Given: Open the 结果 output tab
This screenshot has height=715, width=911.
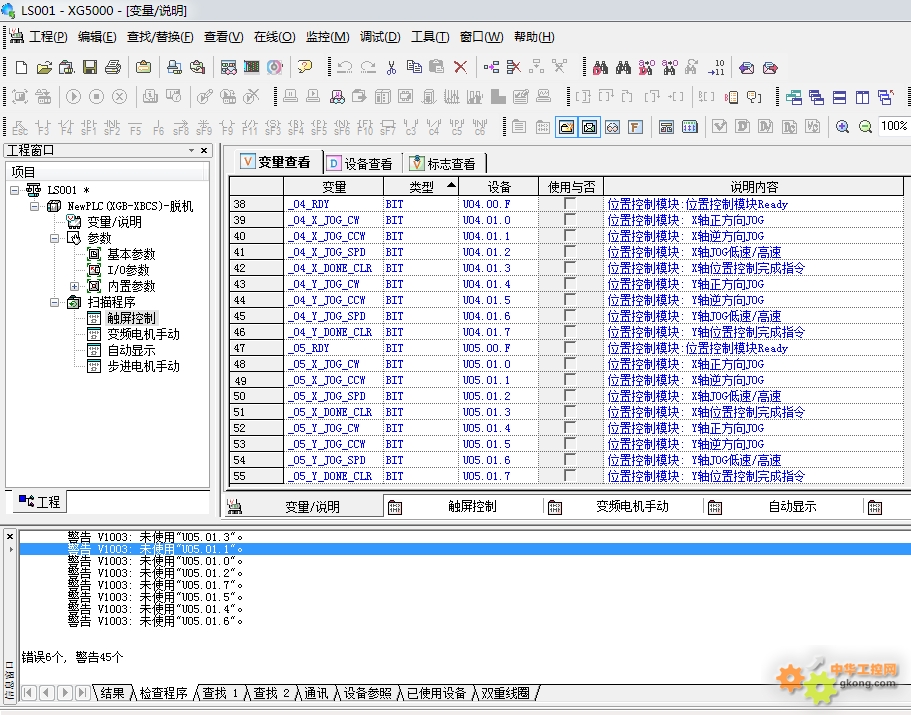Looking at the screenshot, I should [x=112, y=693].
